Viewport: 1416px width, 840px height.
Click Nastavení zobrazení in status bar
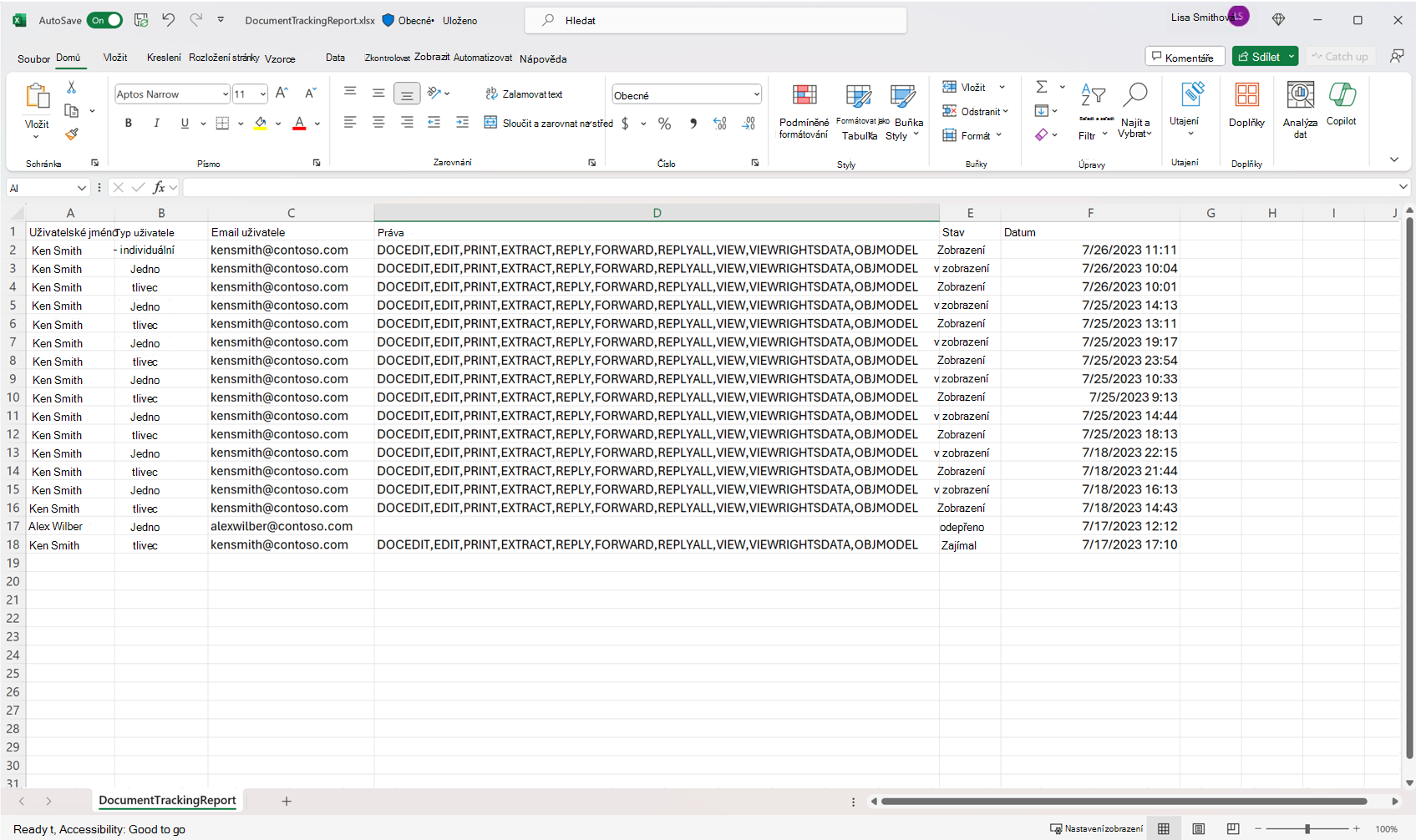[1096, 829]
